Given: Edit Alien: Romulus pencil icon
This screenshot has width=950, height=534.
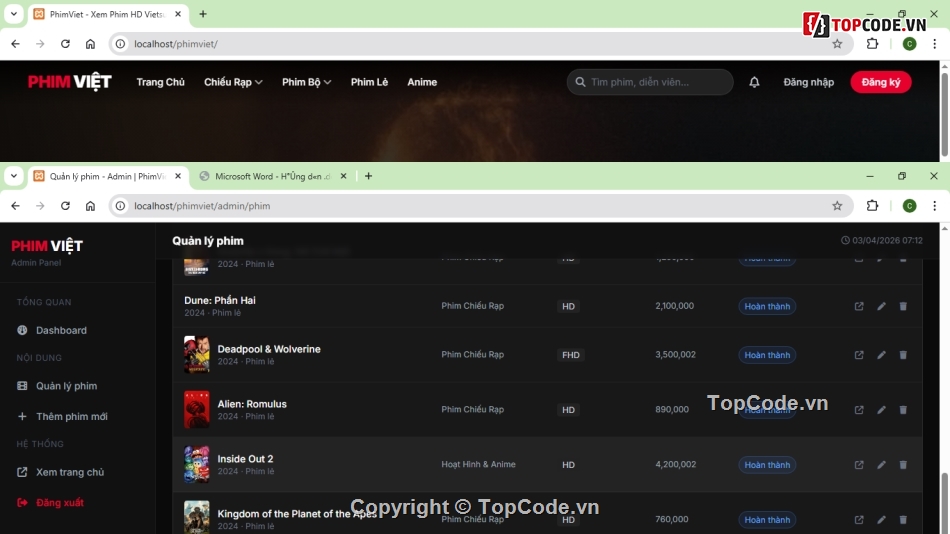Looking at the screenshot, I should click(882, 410).
